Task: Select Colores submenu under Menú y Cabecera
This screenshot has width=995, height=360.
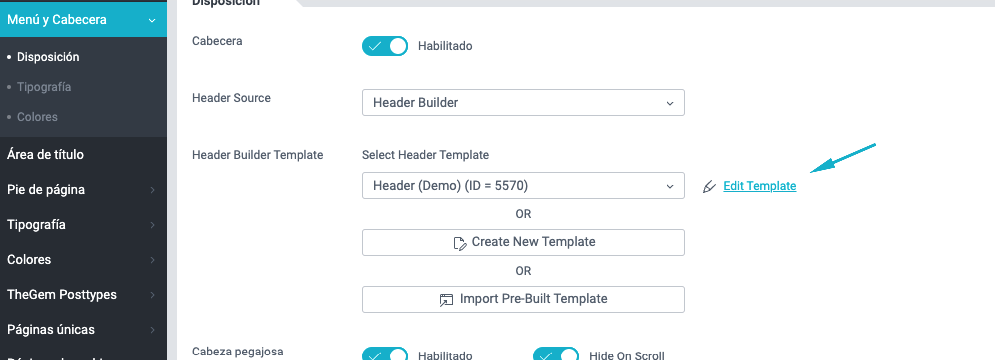Action: coord(37,117)
